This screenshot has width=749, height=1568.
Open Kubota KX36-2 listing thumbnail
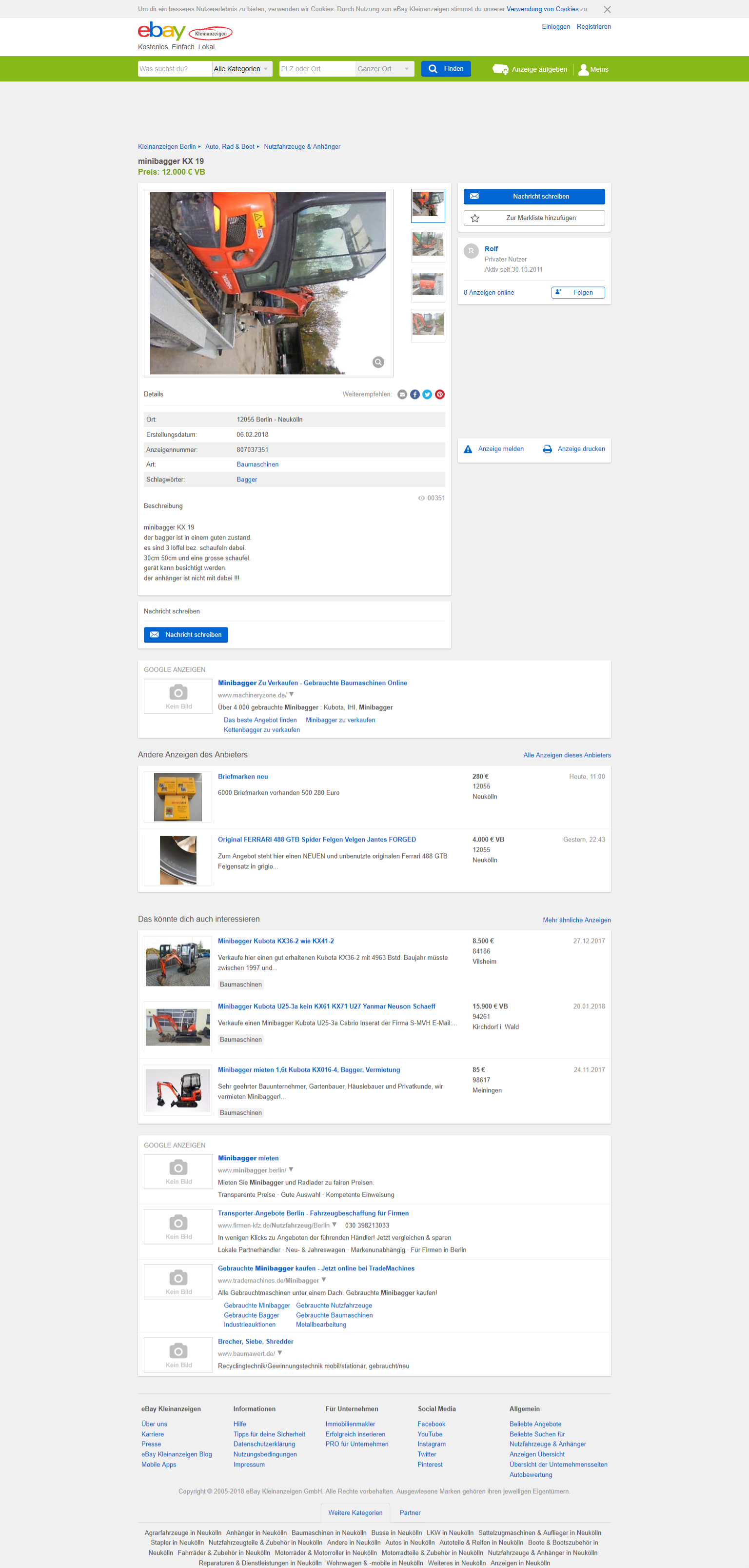click(177, 962)
